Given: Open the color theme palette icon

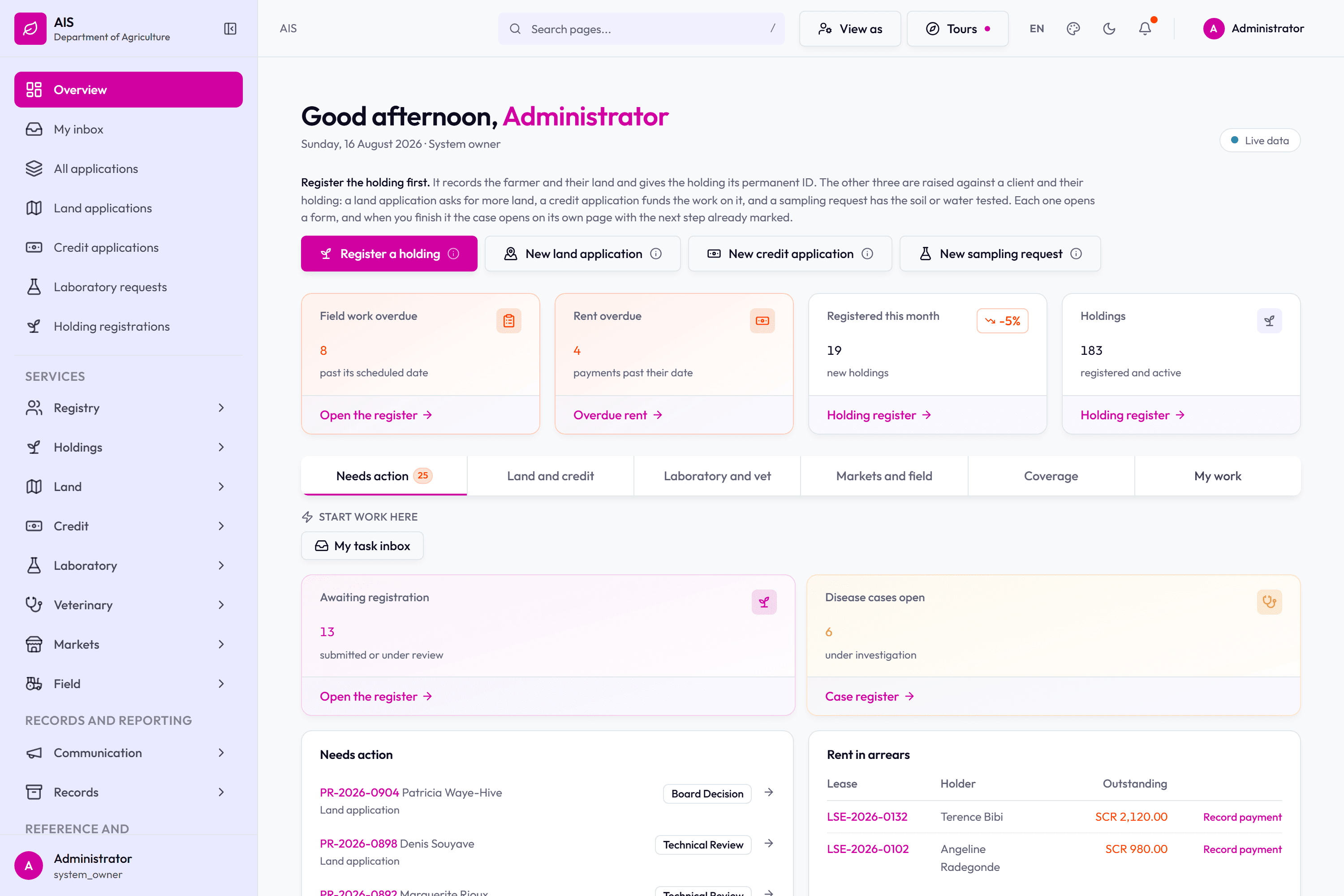Looking at the screenshot, I should [x=1073, y=29].
